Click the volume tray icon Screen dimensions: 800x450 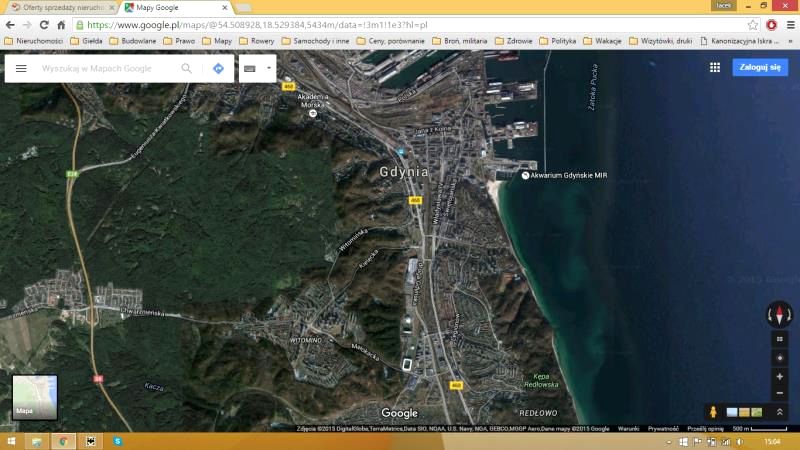click(740, 442)
